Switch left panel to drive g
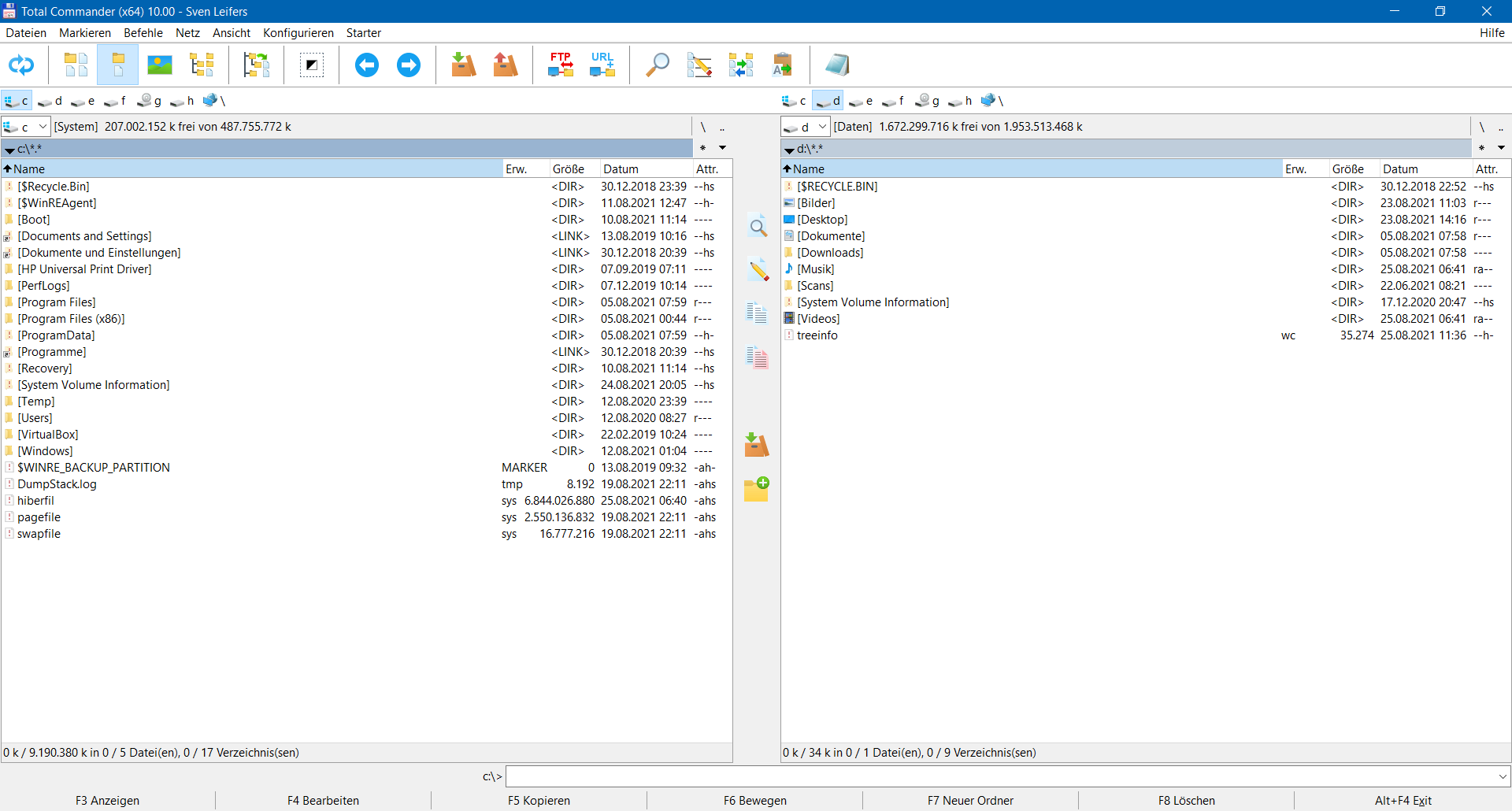1512x811 pixels. click(149, 101)
